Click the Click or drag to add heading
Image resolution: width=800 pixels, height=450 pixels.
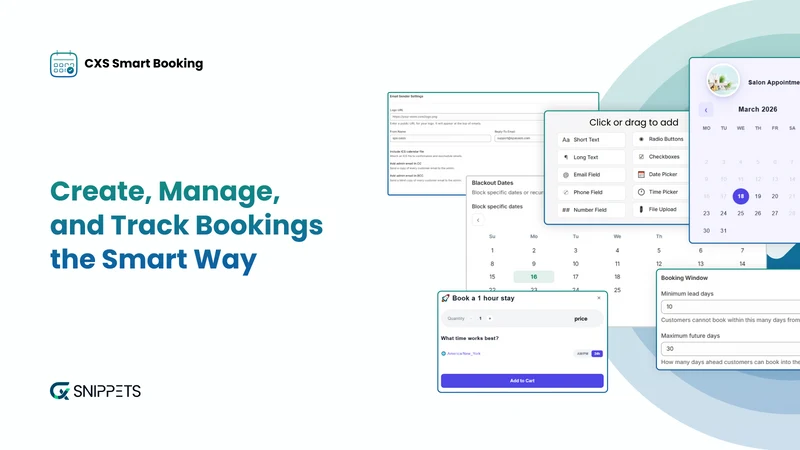[x=634, y=122]
